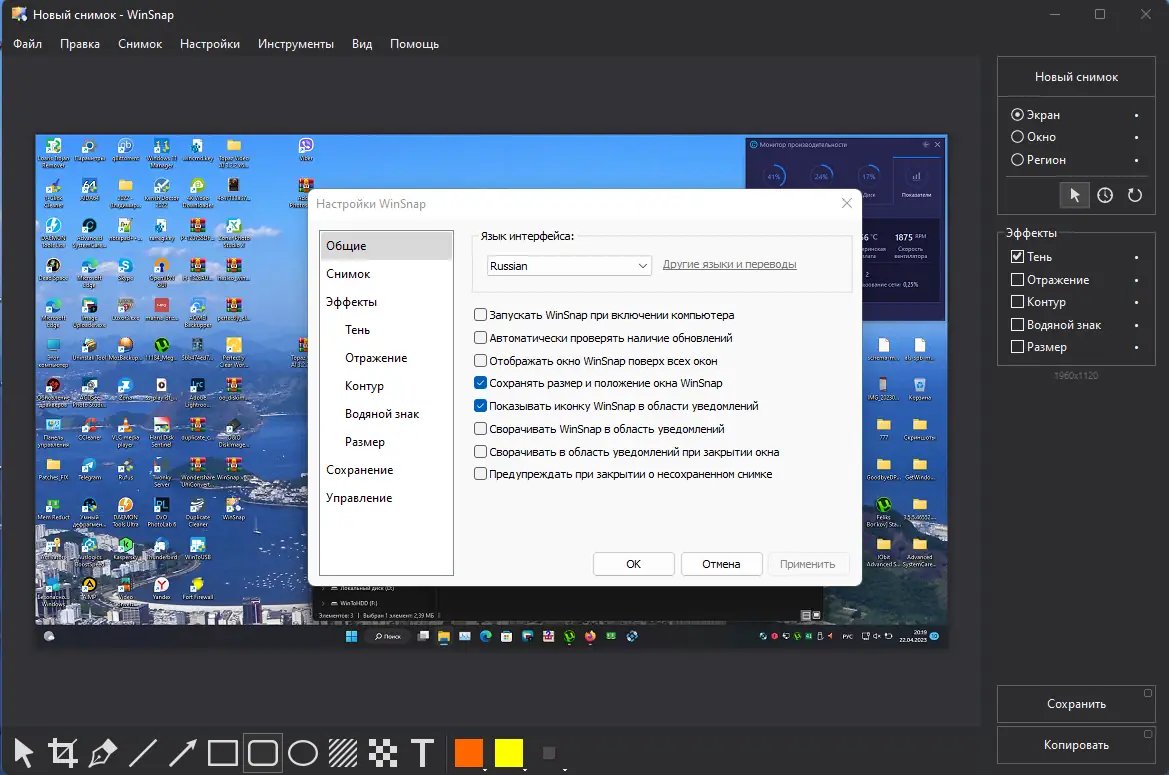Click Отмена in the settings dialog
This screenshot has width=1169, height=775.
(x=721, y=564)
